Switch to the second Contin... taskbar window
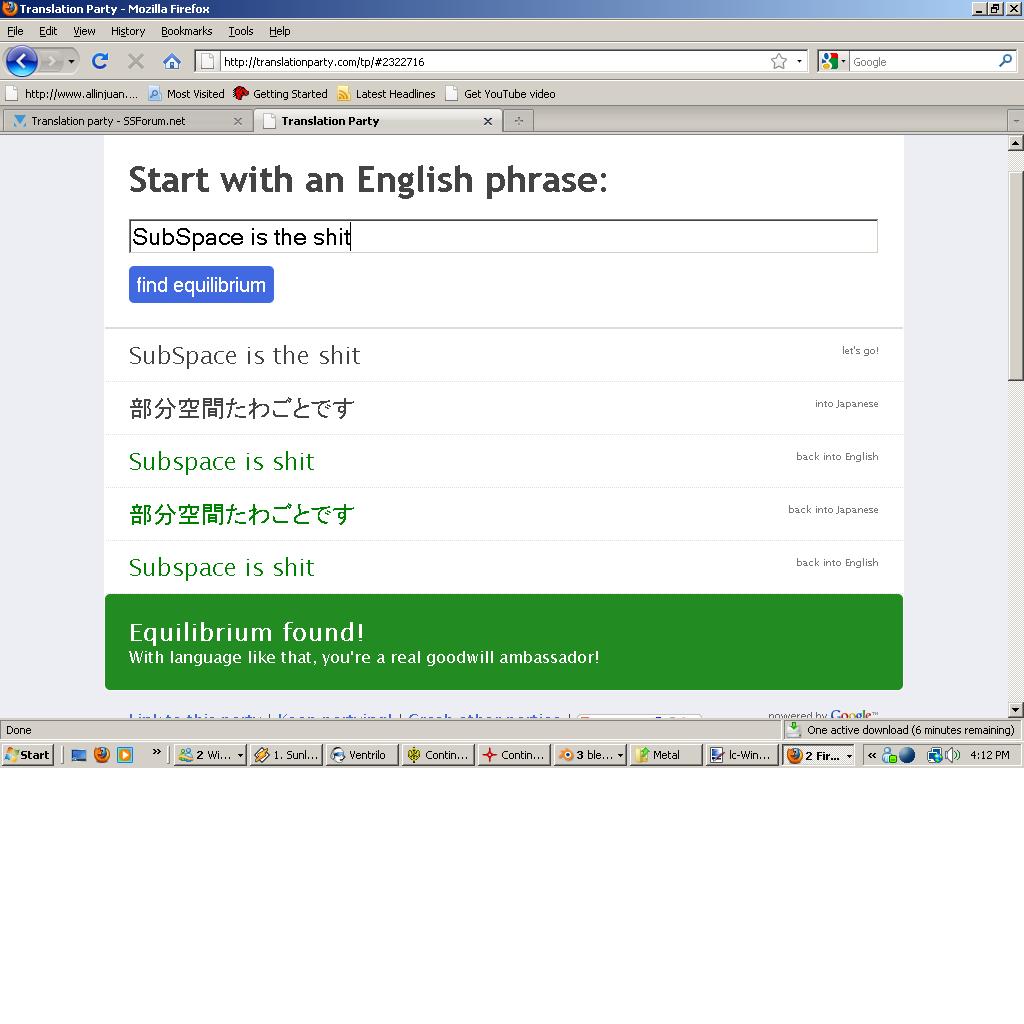Image resolution: width=1024 pixels, height=1024 pixels. tap(514, 755)
